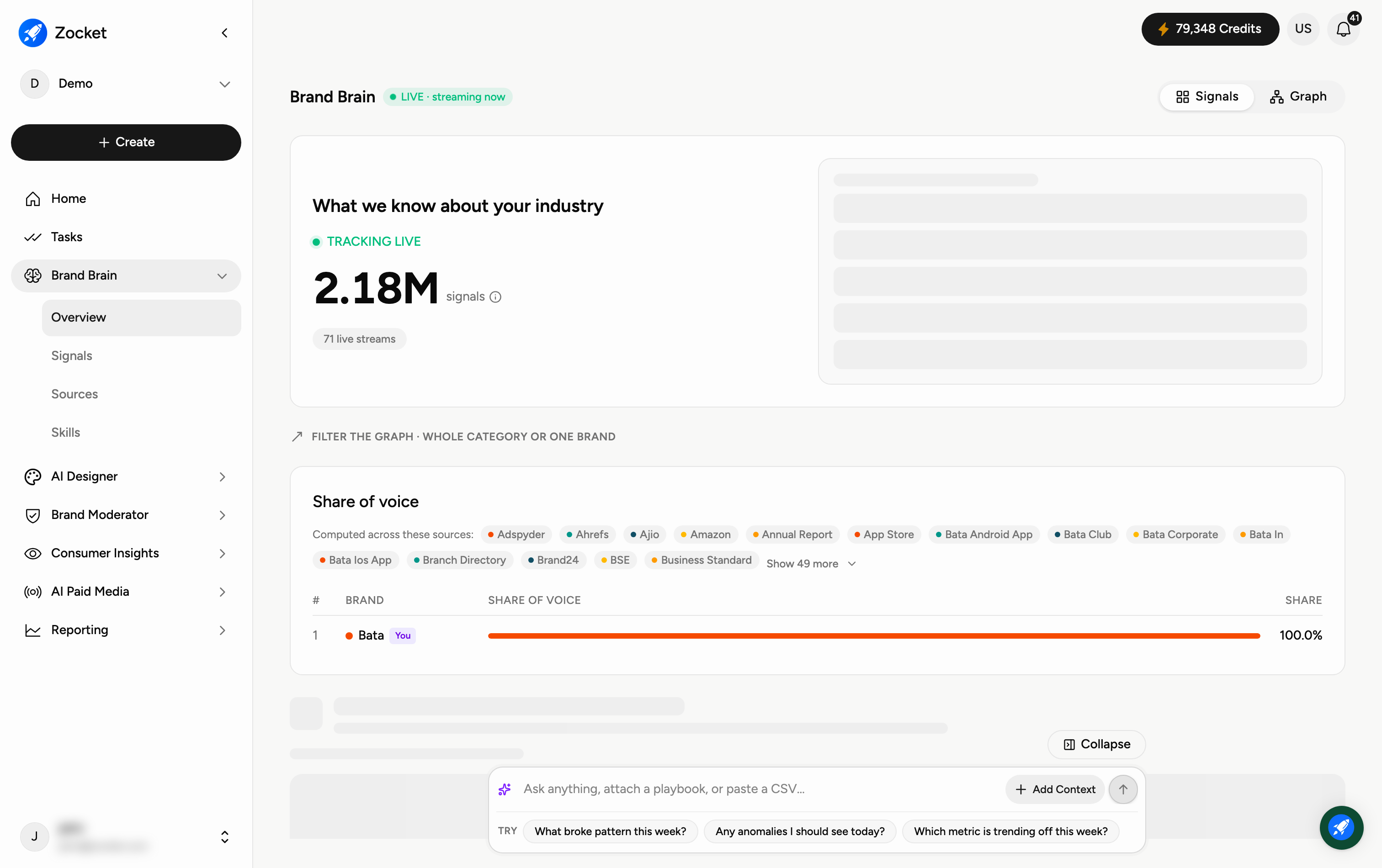
Task: Open the Overview page
Action: [141, 318]
